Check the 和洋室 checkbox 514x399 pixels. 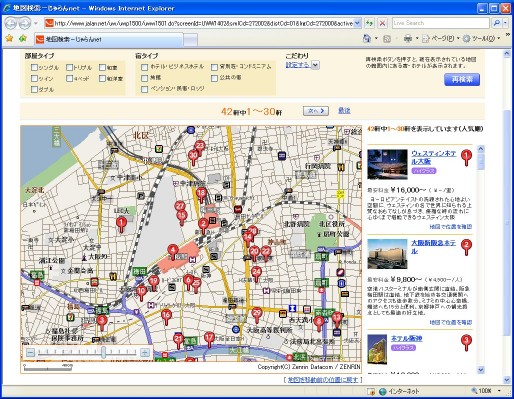point(102,78)
